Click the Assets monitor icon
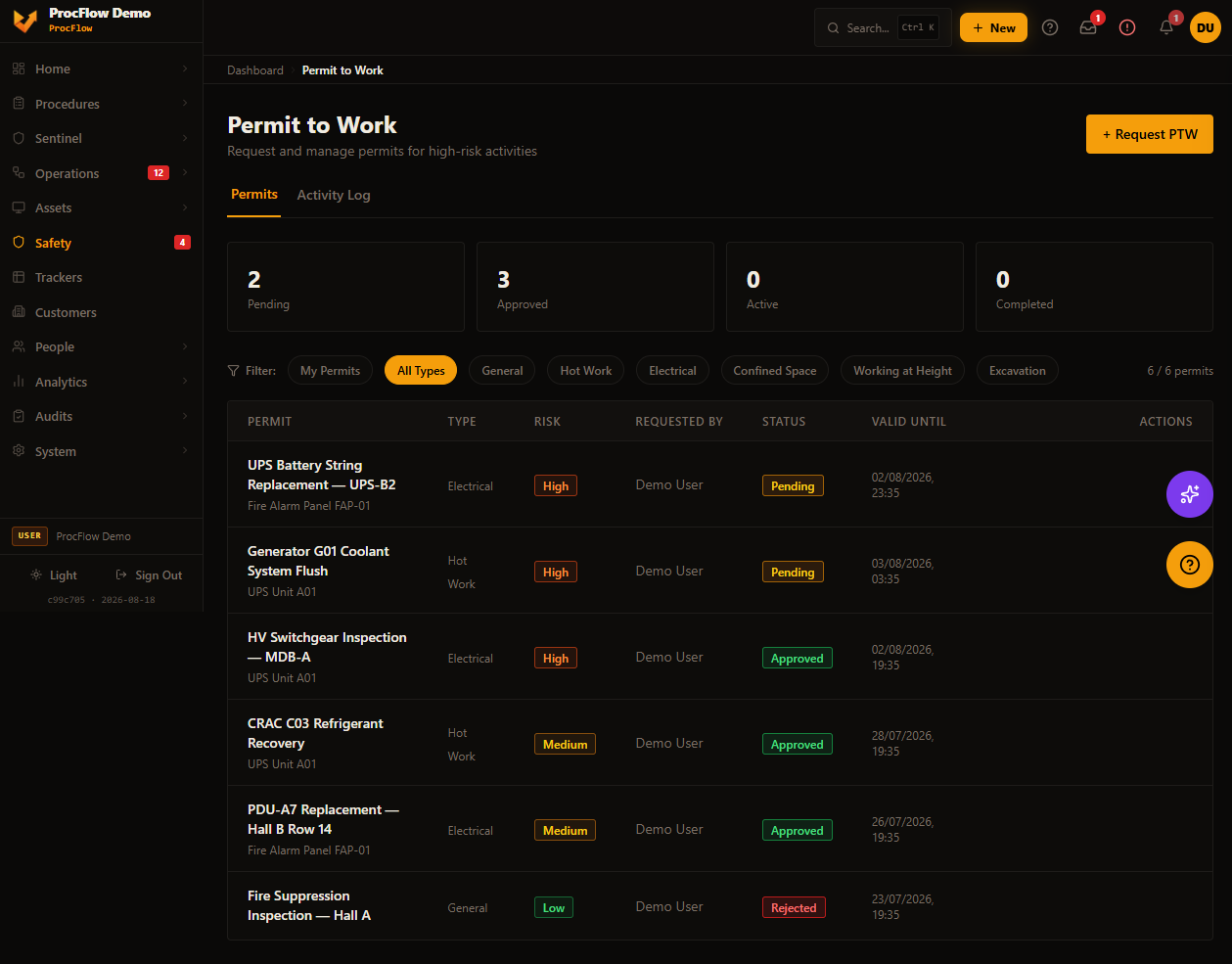The image size is (1232, 964). point(19,207)
